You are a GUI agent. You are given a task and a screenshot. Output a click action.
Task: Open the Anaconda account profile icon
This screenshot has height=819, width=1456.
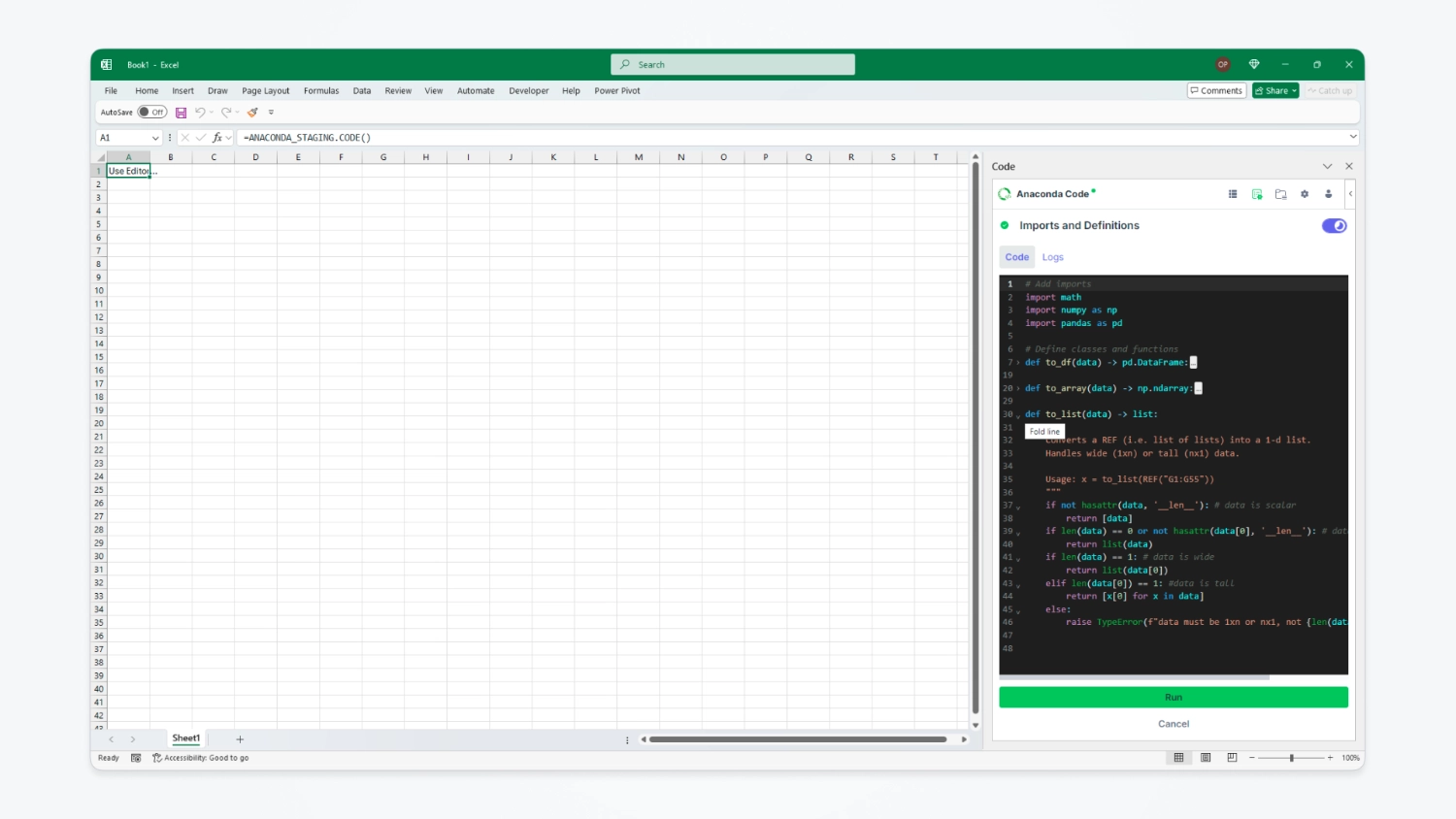pos(1328,194)
